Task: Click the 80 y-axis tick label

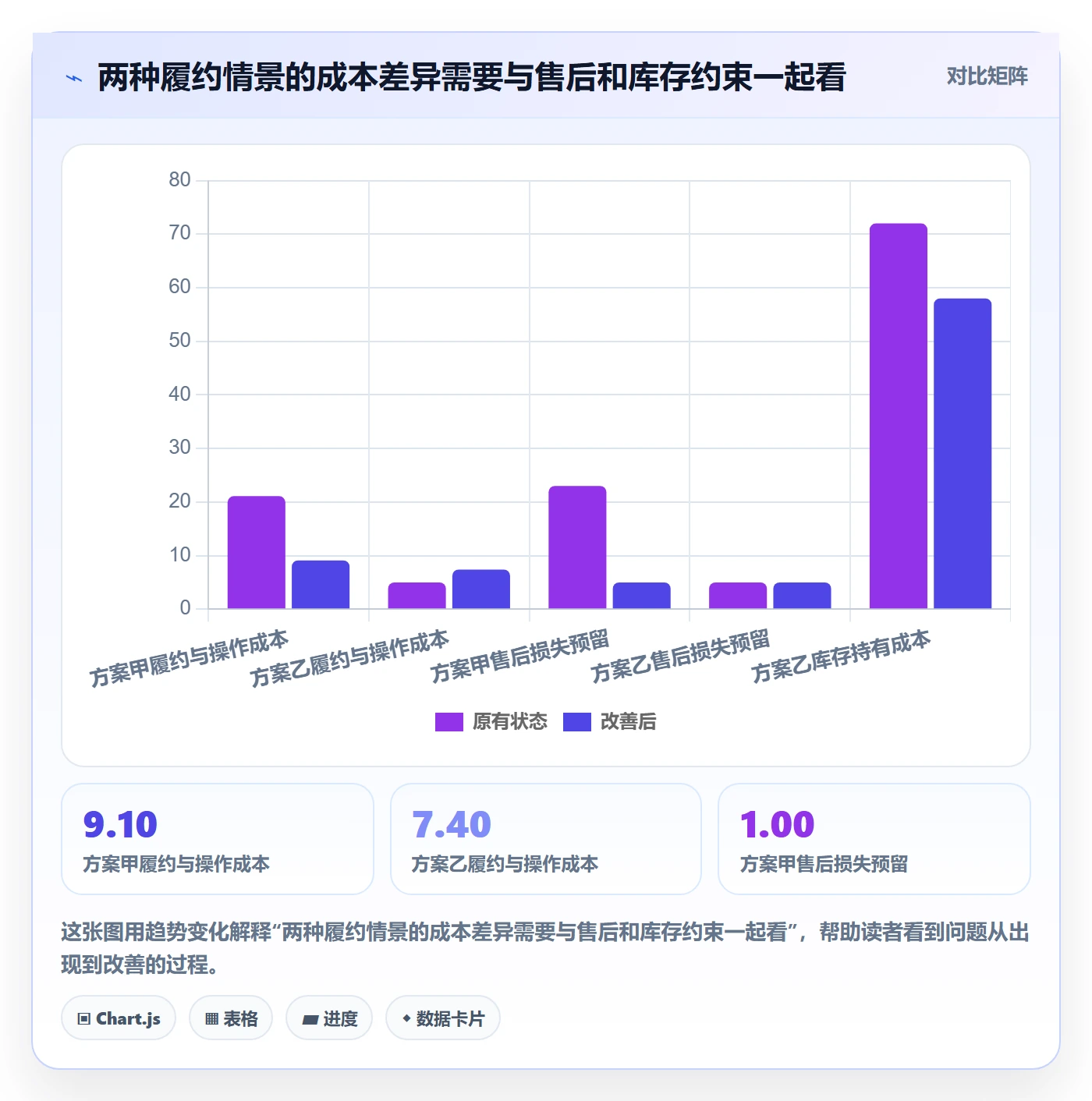Action: (x=179, y=179)
